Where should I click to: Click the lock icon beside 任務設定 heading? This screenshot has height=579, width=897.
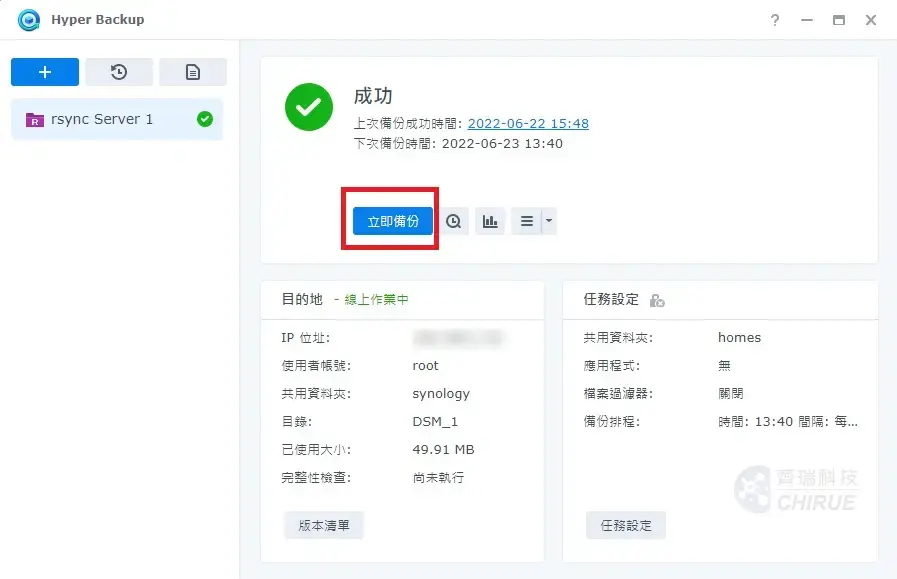(x=657, y=300)
